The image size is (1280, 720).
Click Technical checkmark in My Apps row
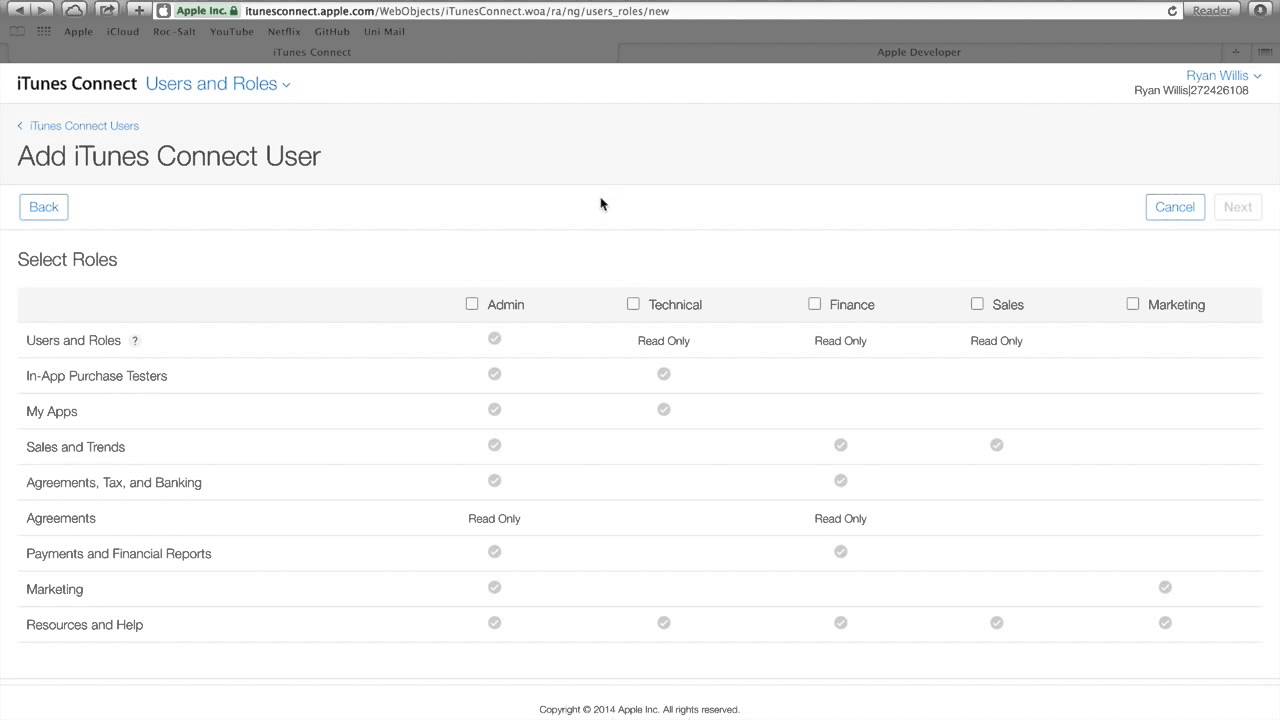[664, 409]
